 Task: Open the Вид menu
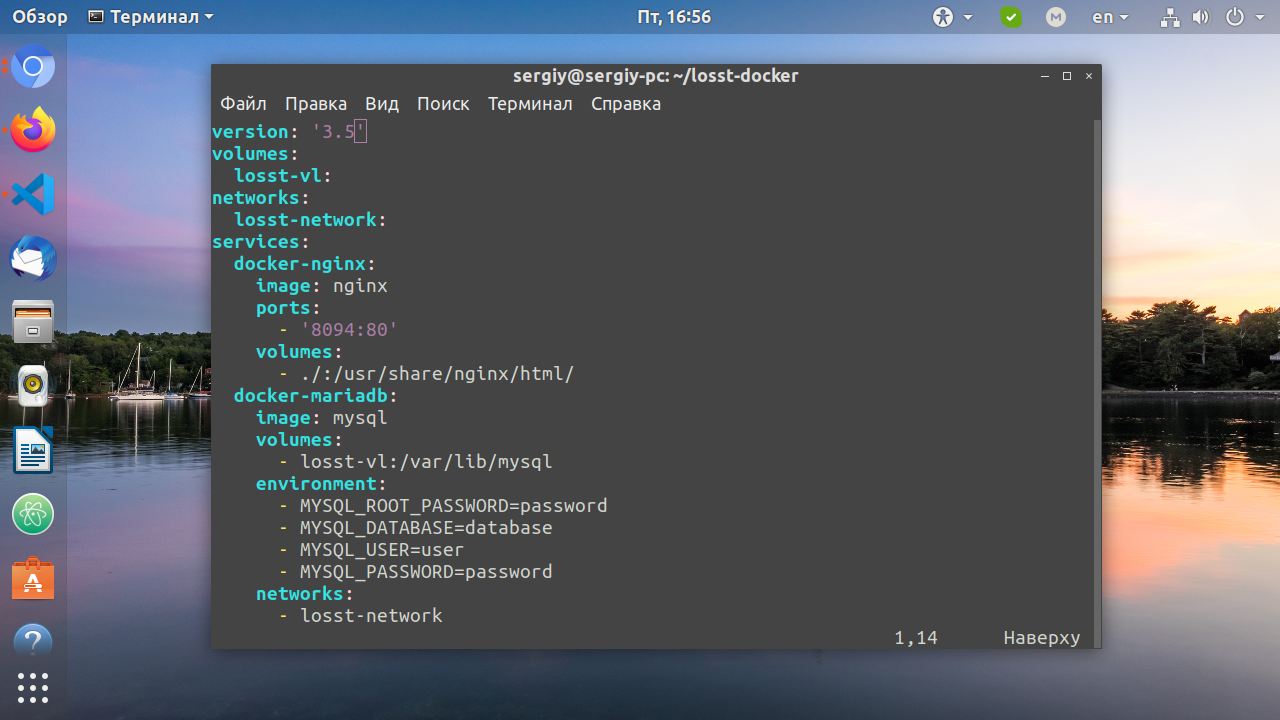(x=382, y=104)
